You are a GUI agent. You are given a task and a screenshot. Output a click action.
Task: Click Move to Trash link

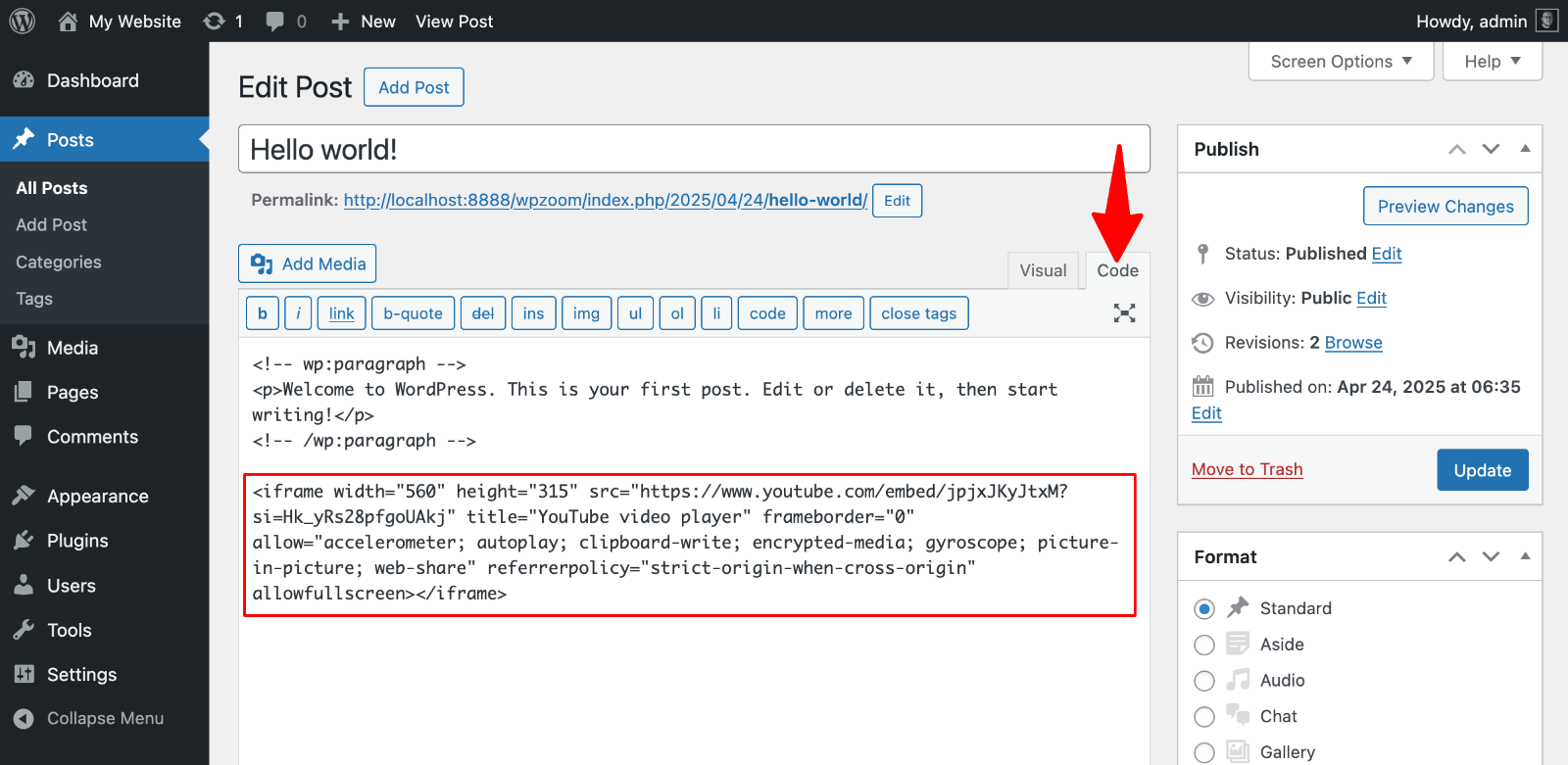pos(1247,469)
